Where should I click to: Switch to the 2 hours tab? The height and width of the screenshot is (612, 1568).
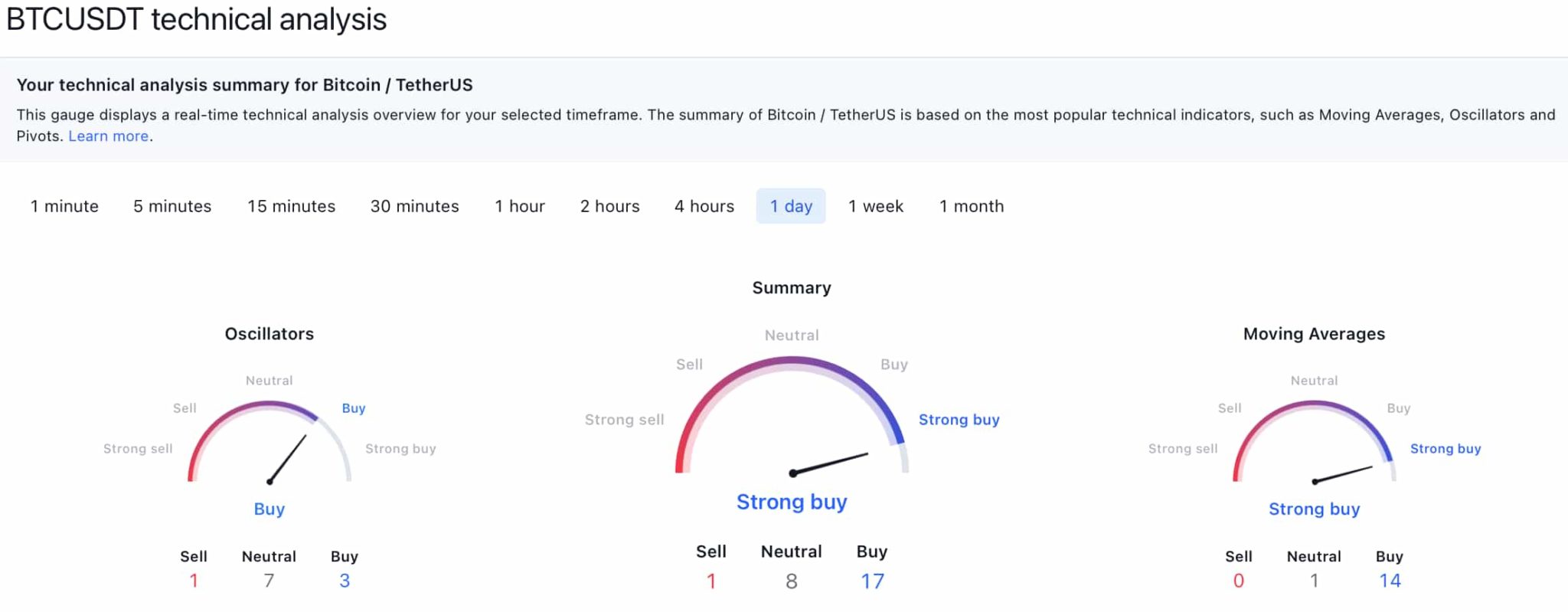[x=609, y=206]
